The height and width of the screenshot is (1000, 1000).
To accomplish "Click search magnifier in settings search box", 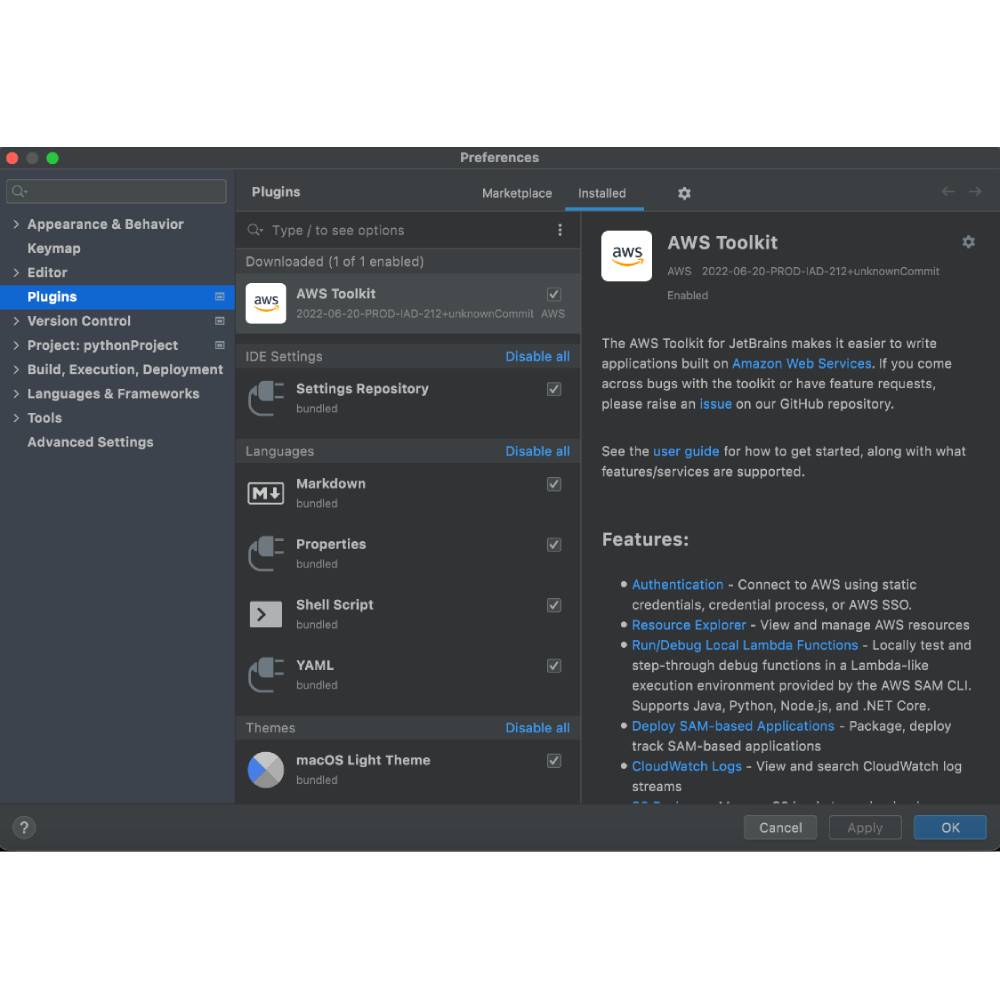I will coord(20,191).
